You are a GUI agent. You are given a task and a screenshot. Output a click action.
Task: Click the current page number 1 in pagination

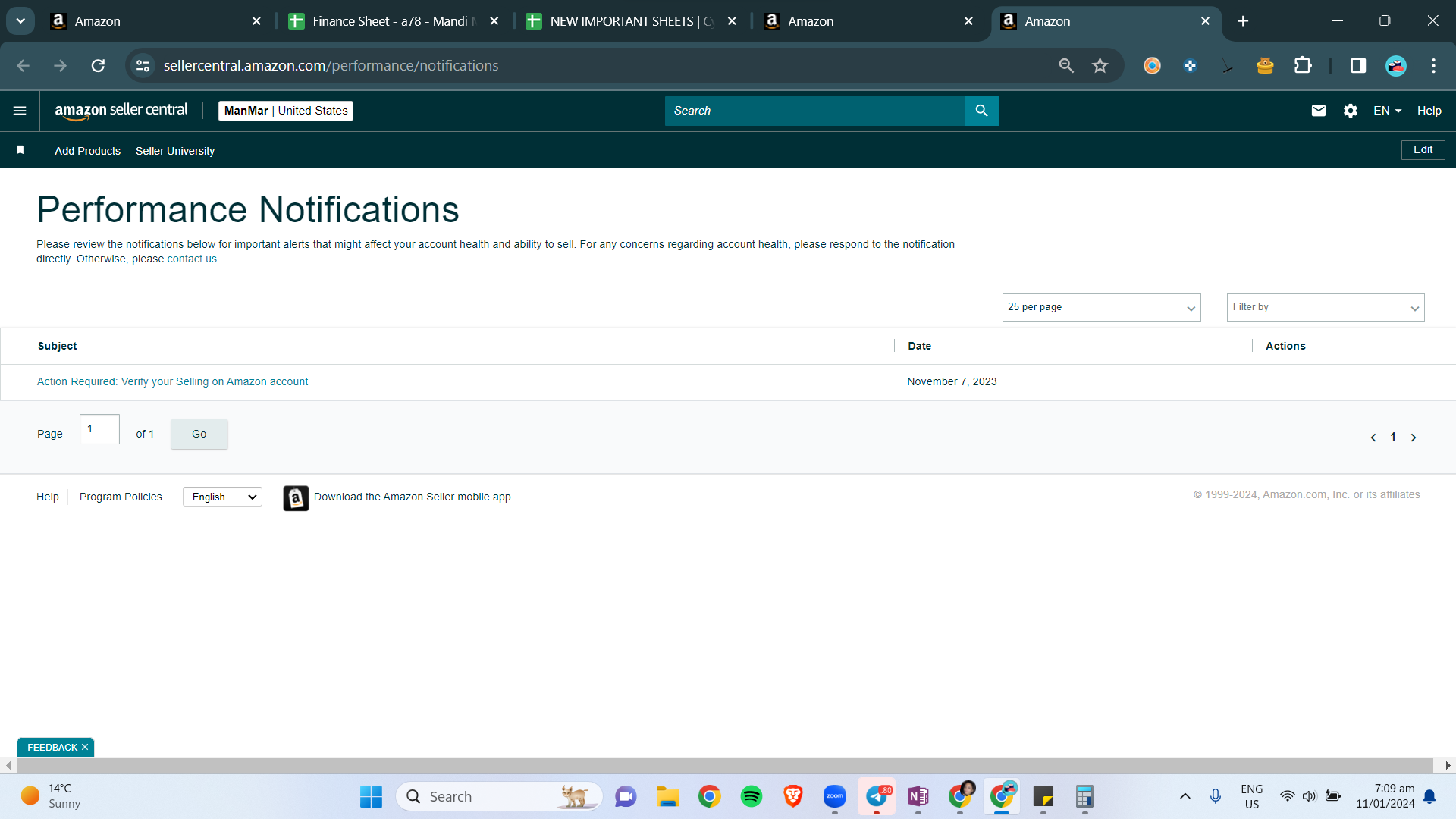1393,437
